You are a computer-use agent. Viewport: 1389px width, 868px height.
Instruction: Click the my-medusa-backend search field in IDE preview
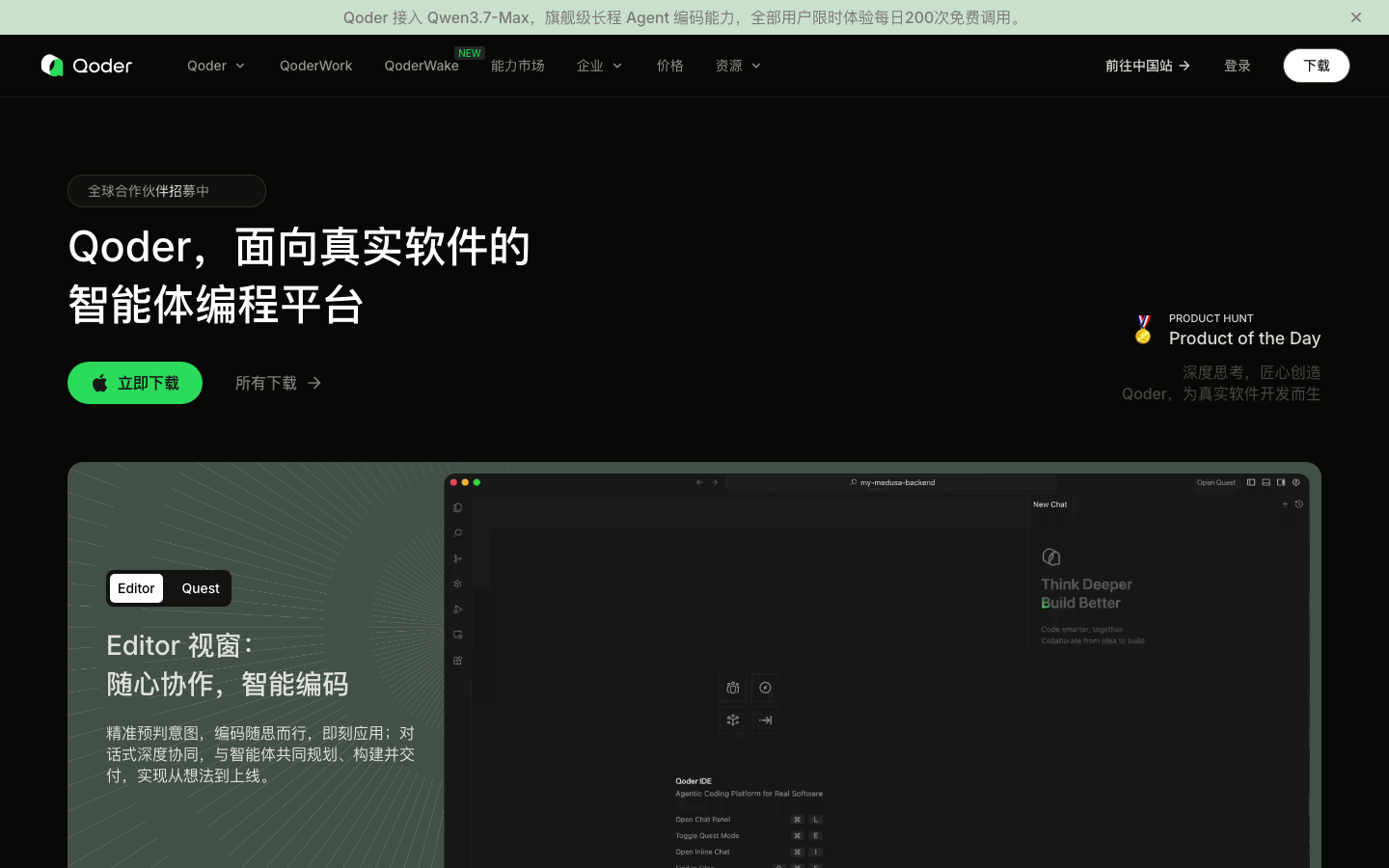892,482
